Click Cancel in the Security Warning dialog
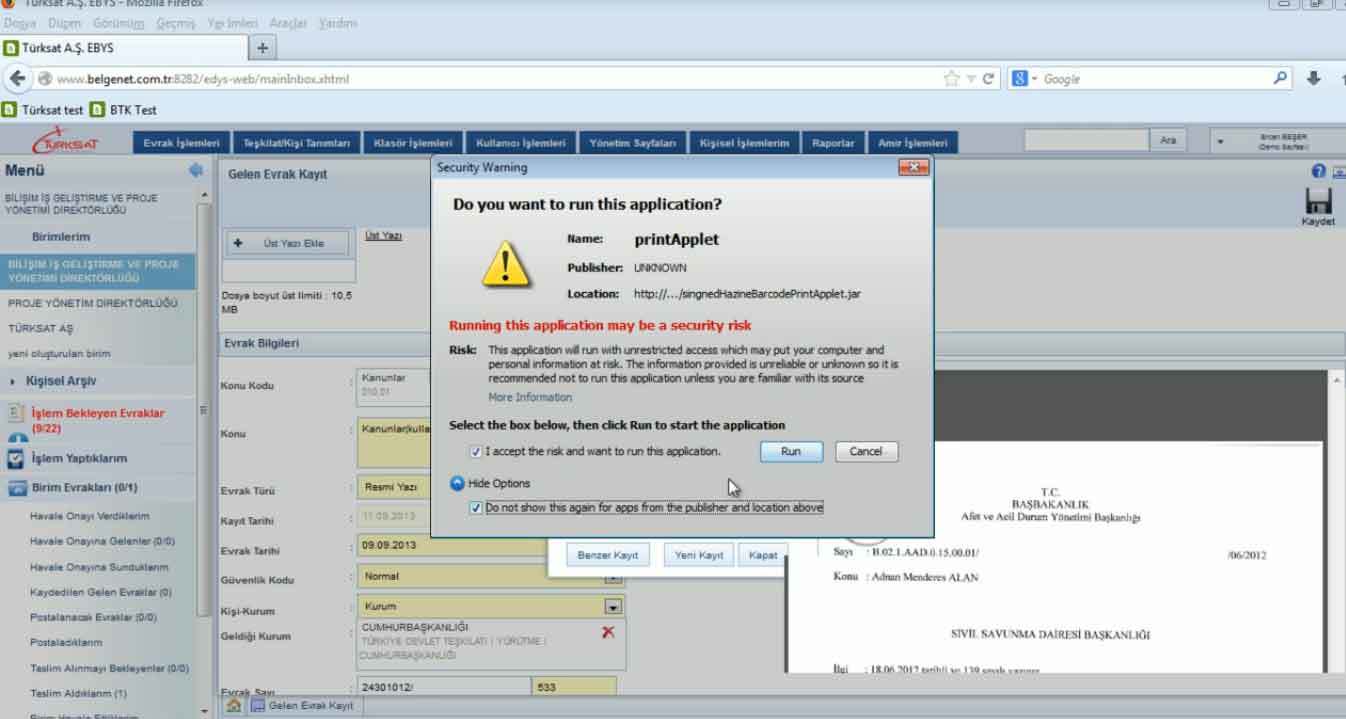The width and height of the screenshot is (1346, 719). tap(866, 452)
